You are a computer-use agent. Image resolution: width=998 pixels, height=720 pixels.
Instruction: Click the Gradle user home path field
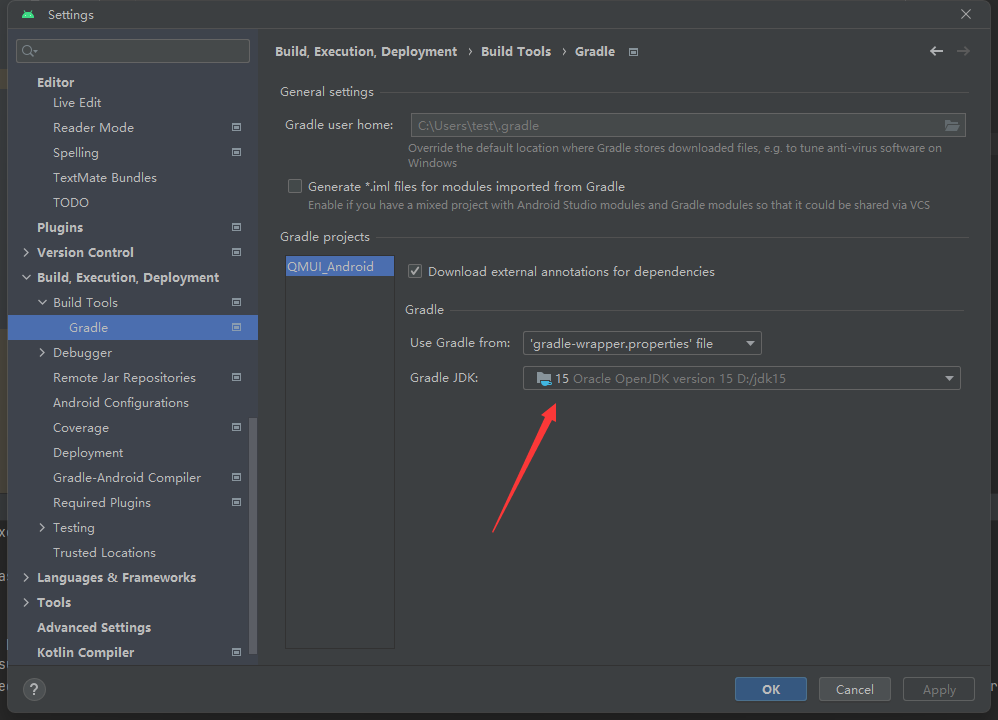click(688, 125)
